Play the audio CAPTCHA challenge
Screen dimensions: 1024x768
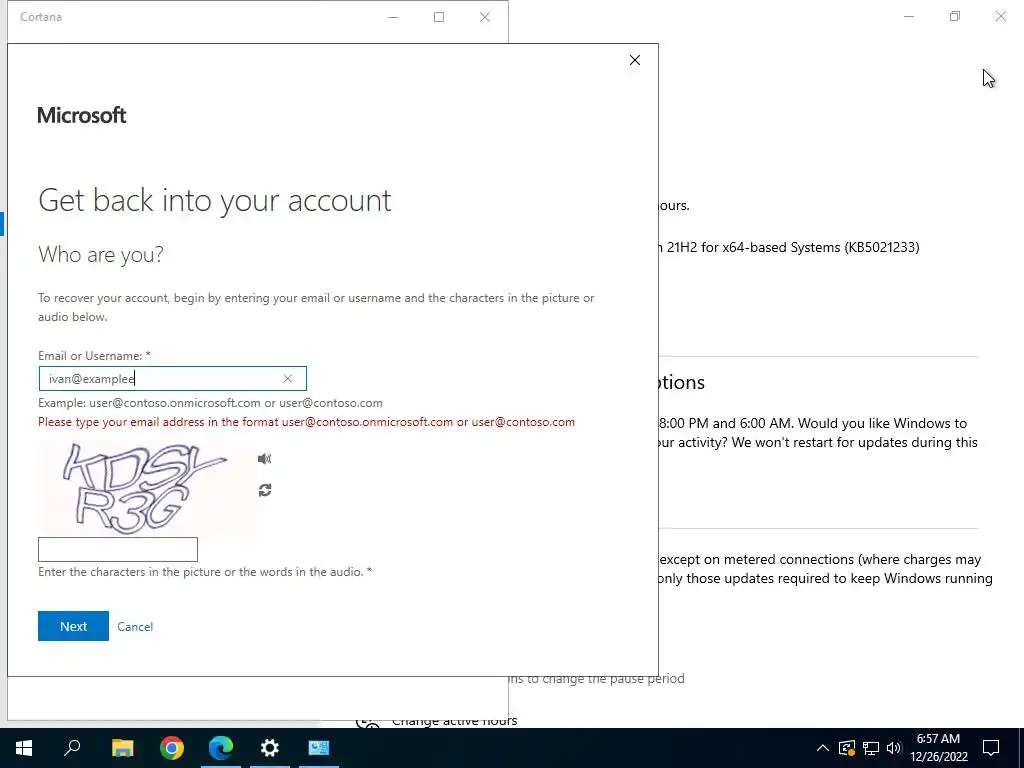[x=264, y=458]
